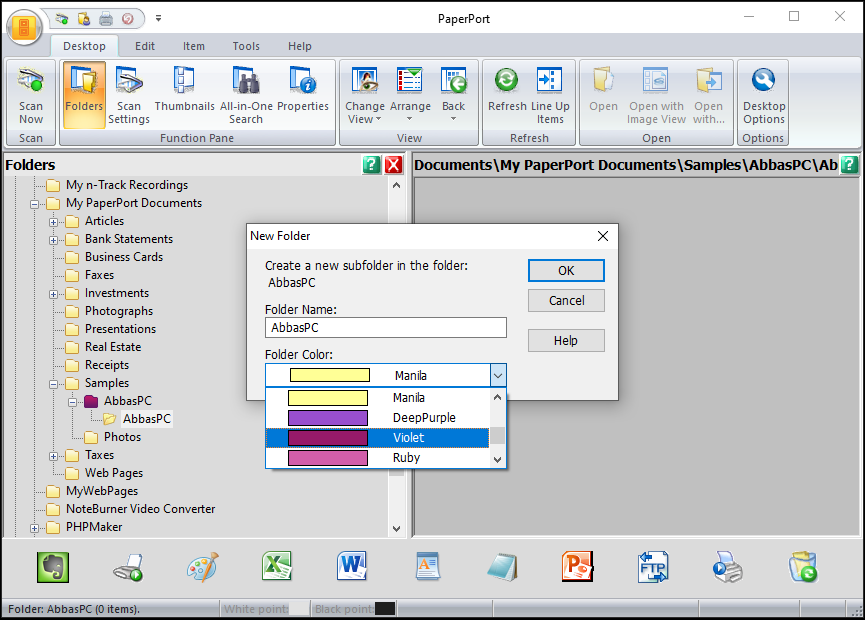Click the FTP icon in Send To bar
The width and height of the screenshot is (865, 620).
653,566
